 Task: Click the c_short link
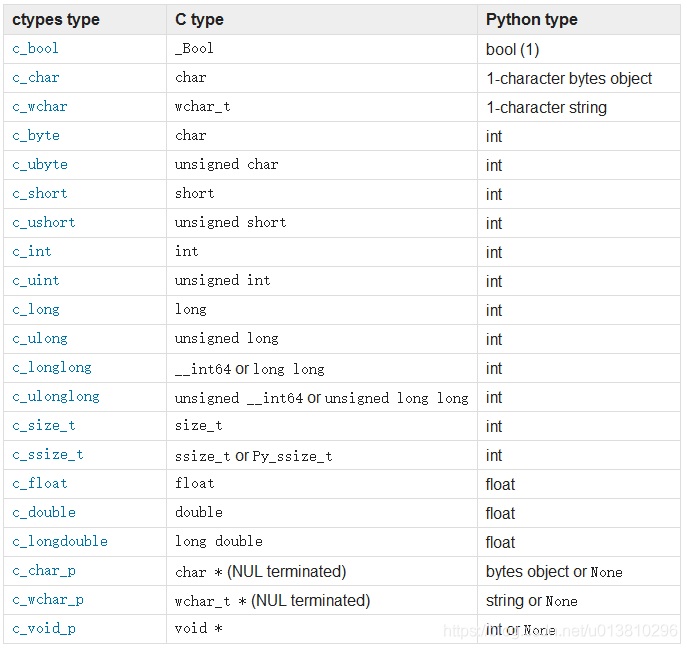coord(40,194)
